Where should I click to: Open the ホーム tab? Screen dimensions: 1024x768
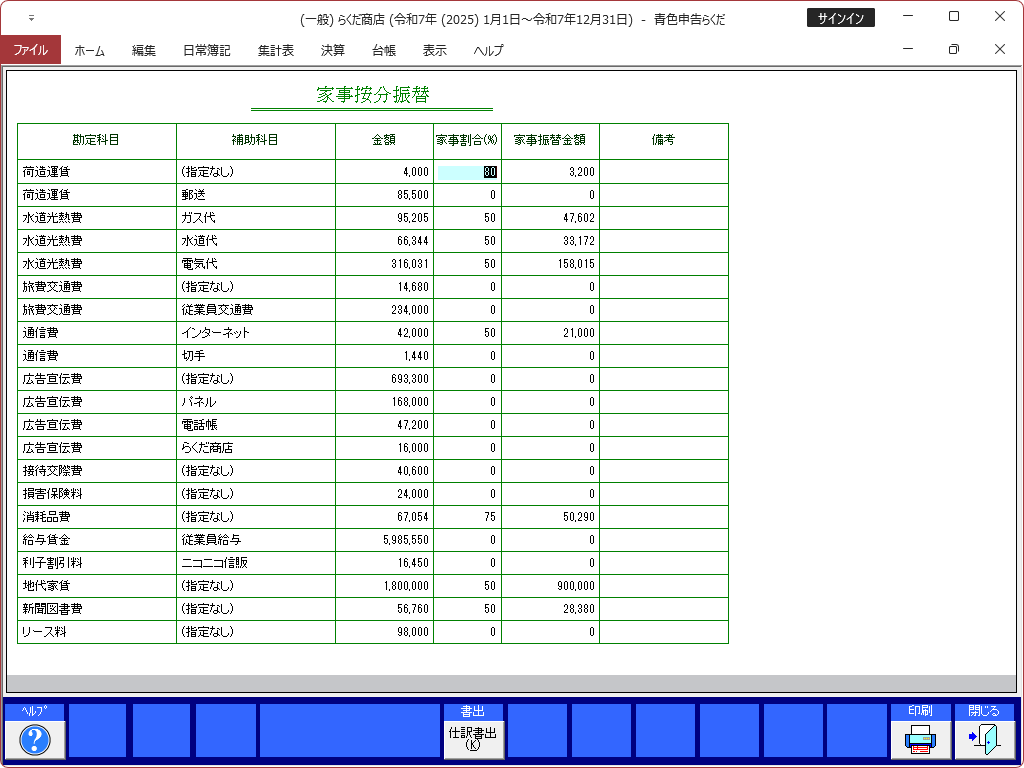point(89,50)
